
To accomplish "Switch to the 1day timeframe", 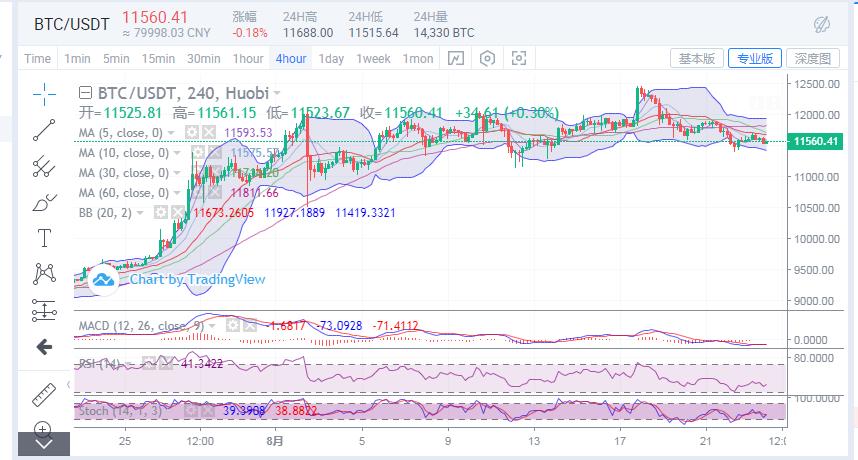I will [x=331, y=59].
